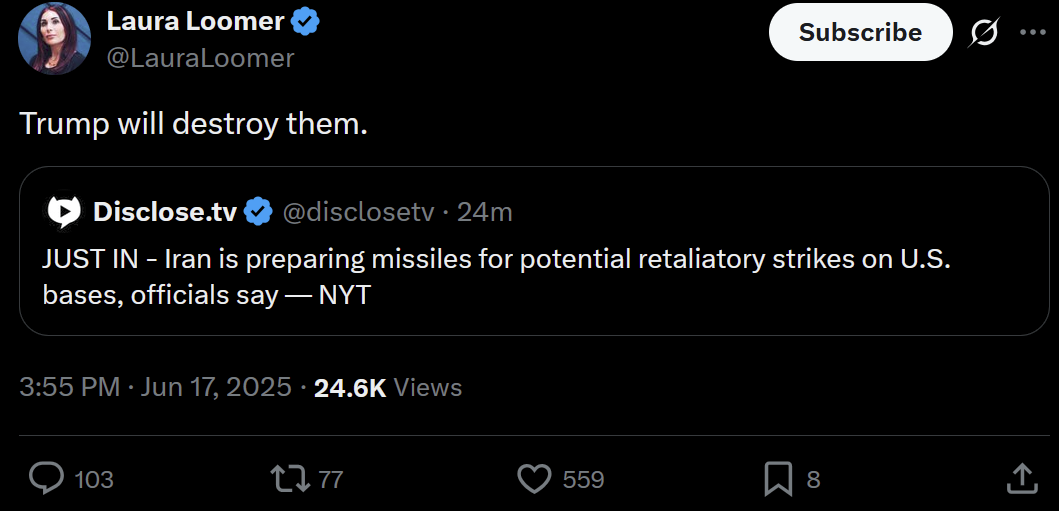This screenshot has width=1059, height=511.
Task: Click the reply speech bubble icon
Action: point(47,479)
